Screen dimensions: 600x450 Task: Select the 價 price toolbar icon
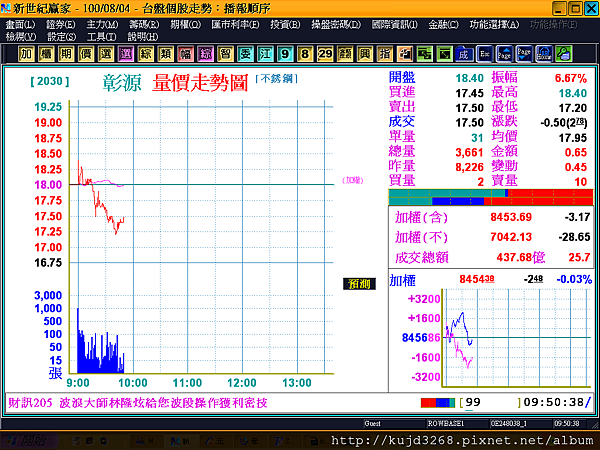[86, 54]
